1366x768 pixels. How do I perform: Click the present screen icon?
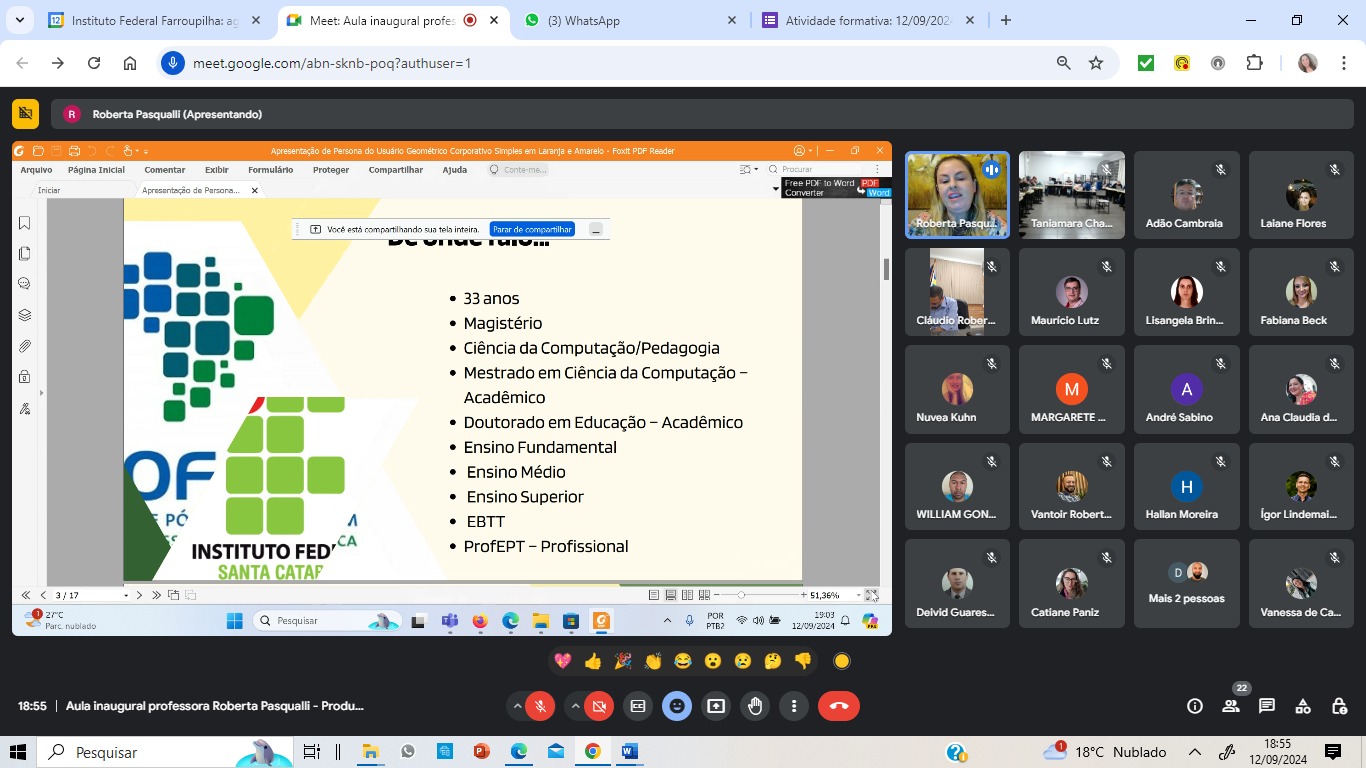(716, 706)
